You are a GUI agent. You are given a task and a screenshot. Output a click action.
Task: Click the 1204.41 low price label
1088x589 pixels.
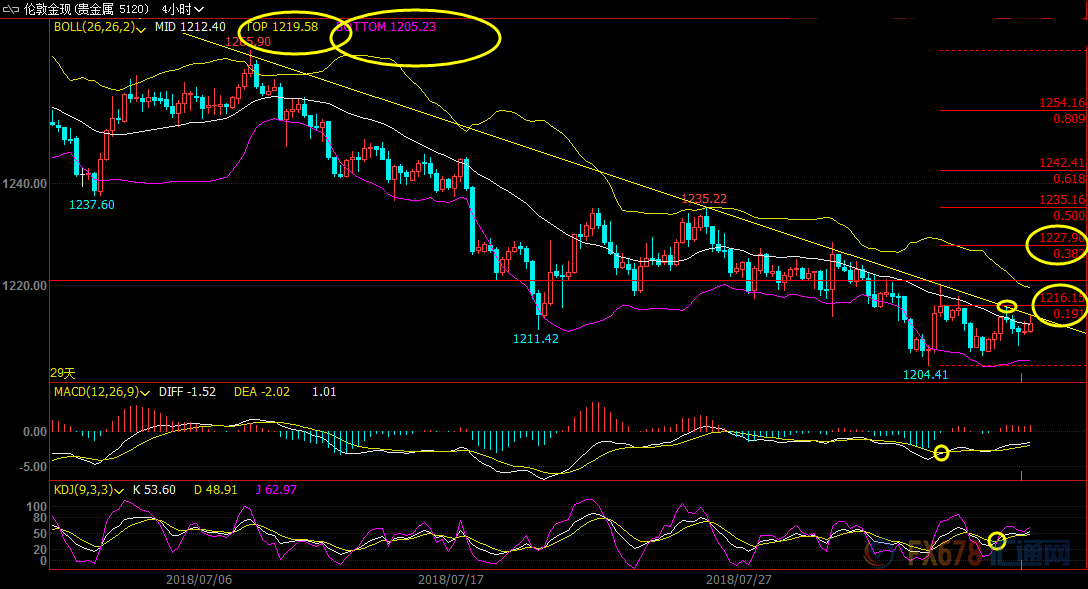click(x=927, y=375)
